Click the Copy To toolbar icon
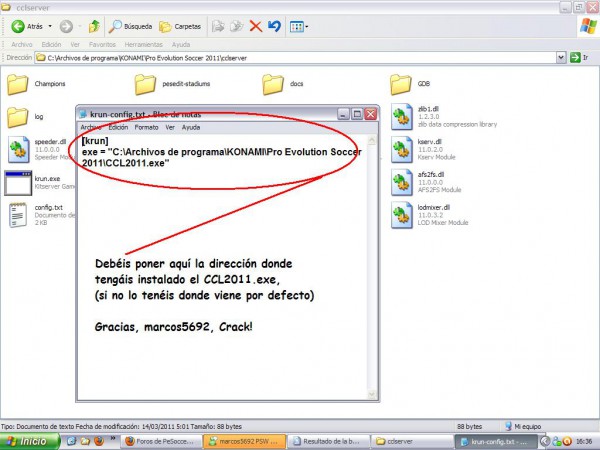600x450 pixels. point(236,26)
